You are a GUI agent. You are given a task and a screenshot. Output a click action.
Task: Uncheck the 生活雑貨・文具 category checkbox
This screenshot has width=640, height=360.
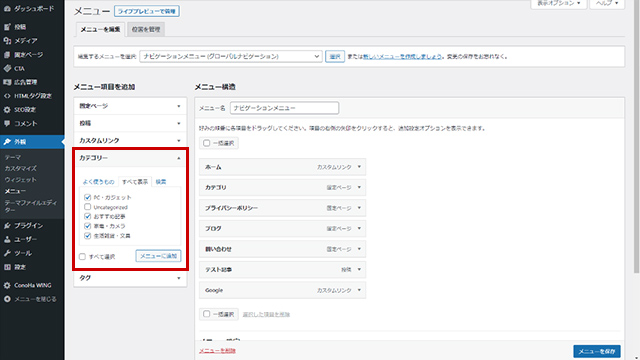(x=87, y=236)
